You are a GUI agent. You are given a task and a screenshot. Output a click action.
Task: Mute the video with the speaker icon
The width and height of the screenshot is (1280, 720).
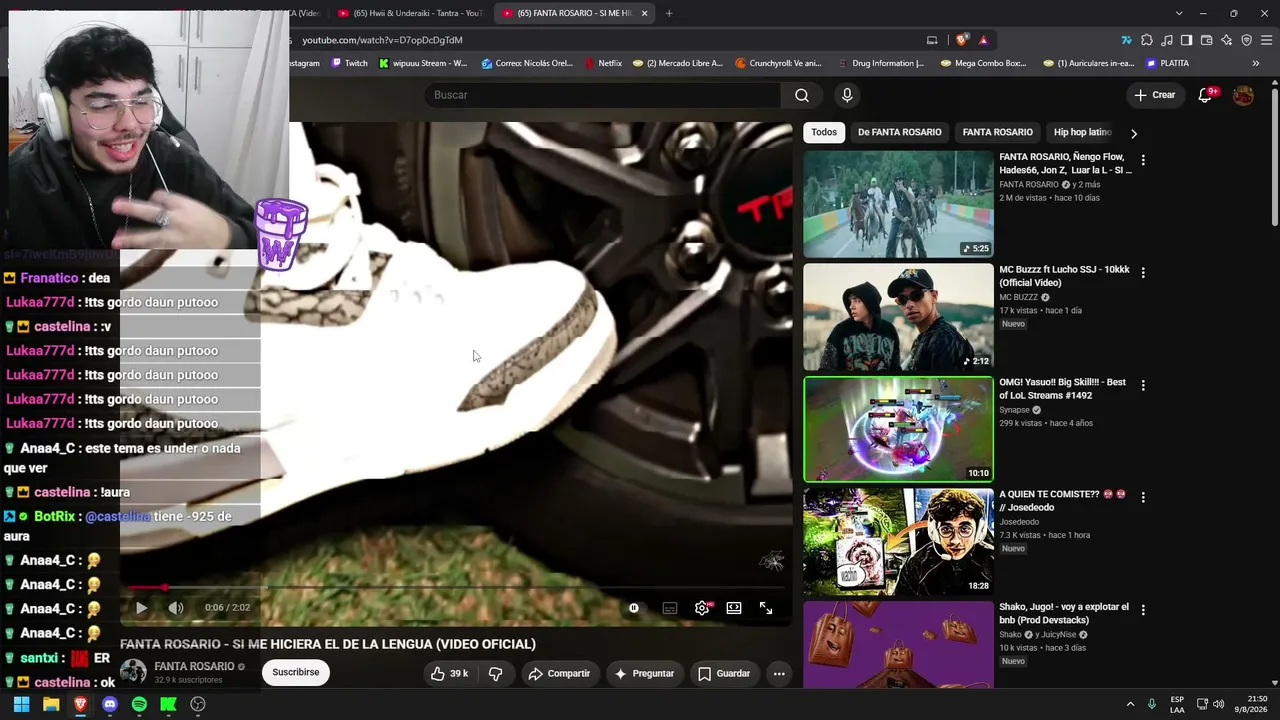coord(176,608)
